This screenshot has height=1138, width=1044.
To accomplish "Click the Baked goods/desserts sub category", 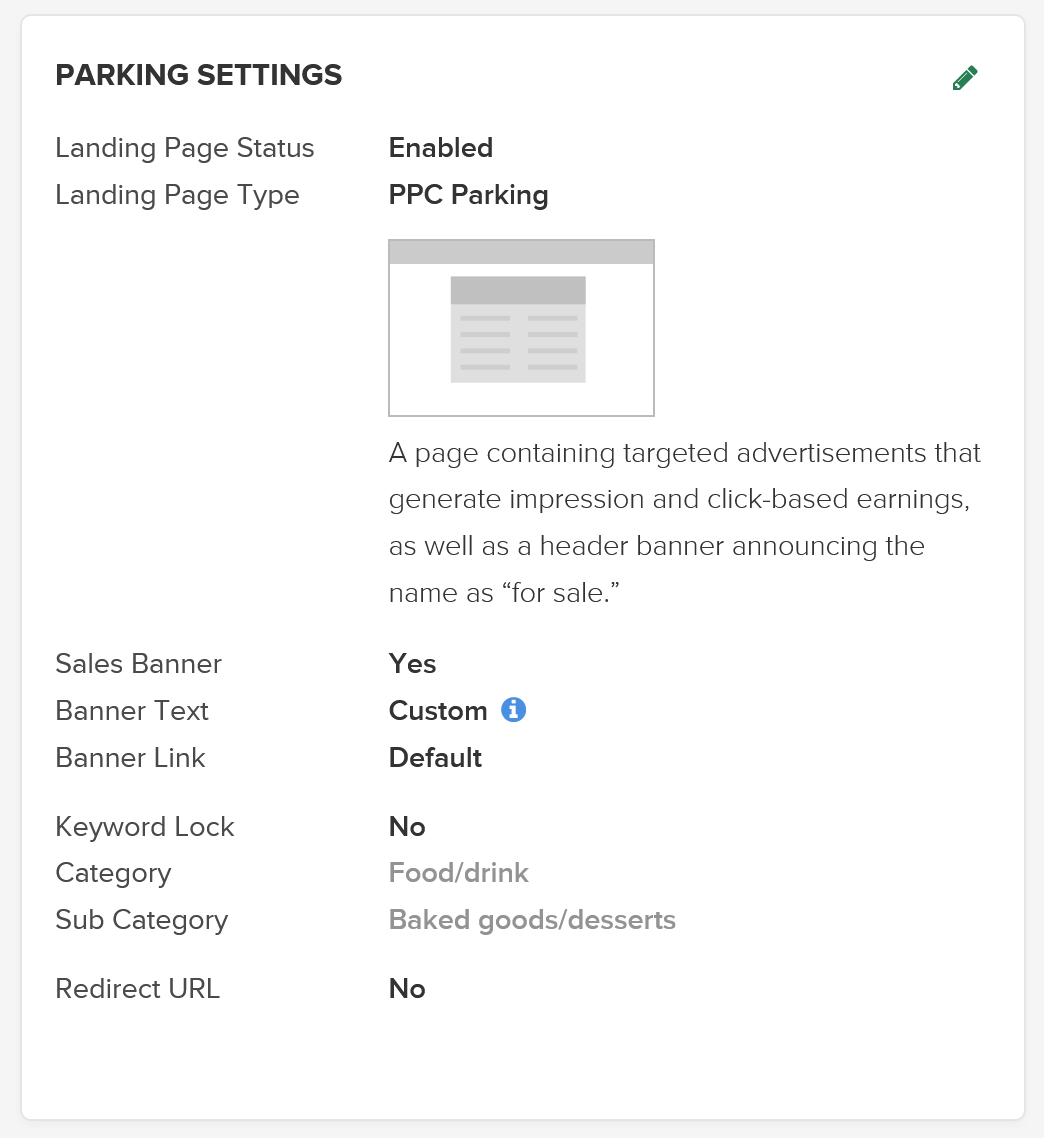I will (x=532, y=920).
